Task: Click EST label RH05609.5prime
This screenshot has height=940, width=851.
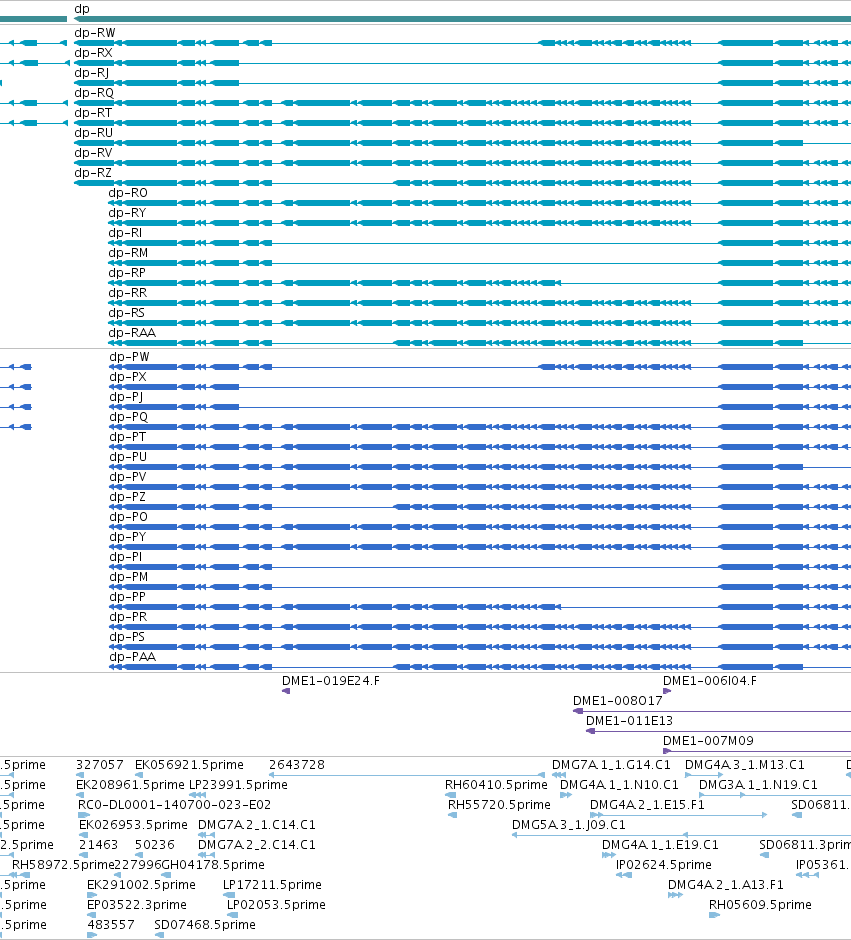Action: pos(761,904)
